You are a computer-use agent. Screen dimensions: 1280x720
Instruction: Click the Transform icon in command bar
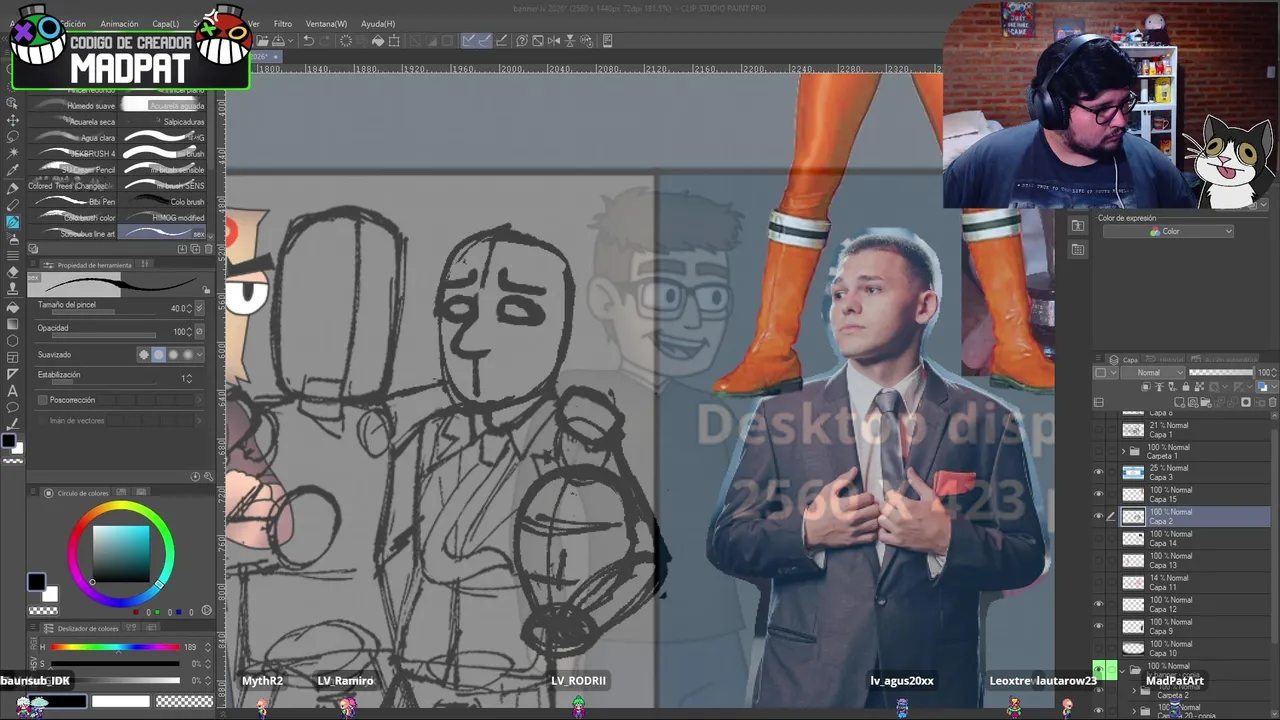(x=394, y=41)
